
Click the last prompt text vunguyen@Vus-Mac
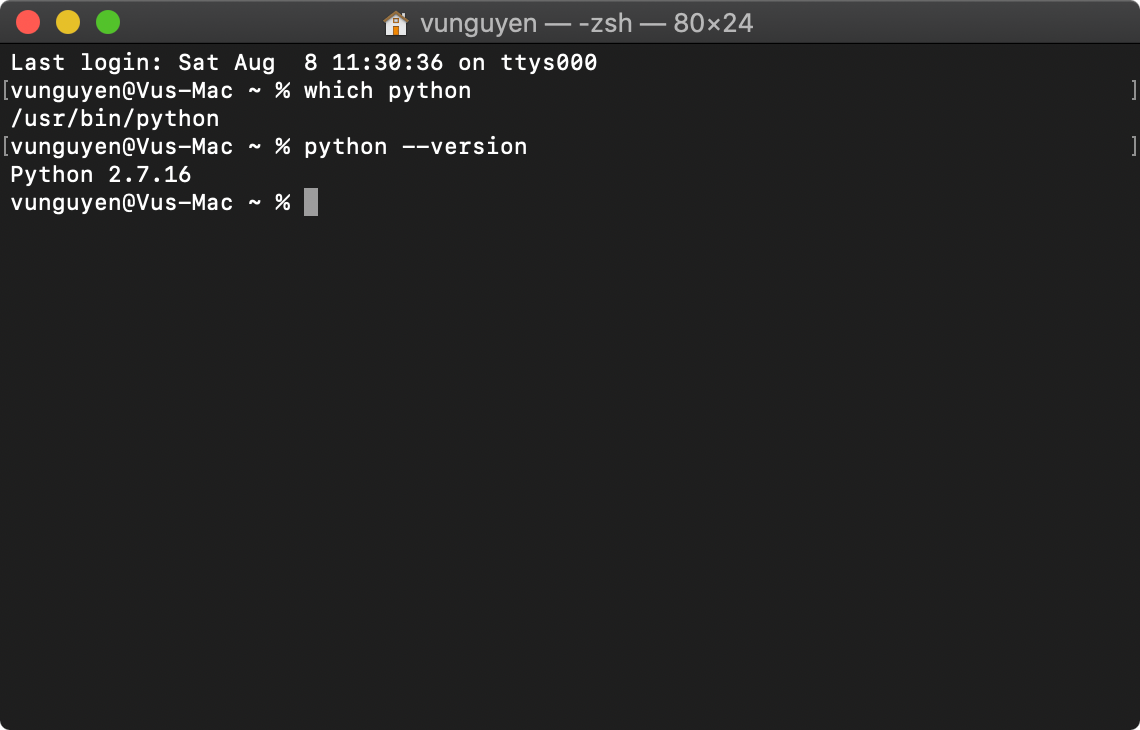tap(121, 203)
